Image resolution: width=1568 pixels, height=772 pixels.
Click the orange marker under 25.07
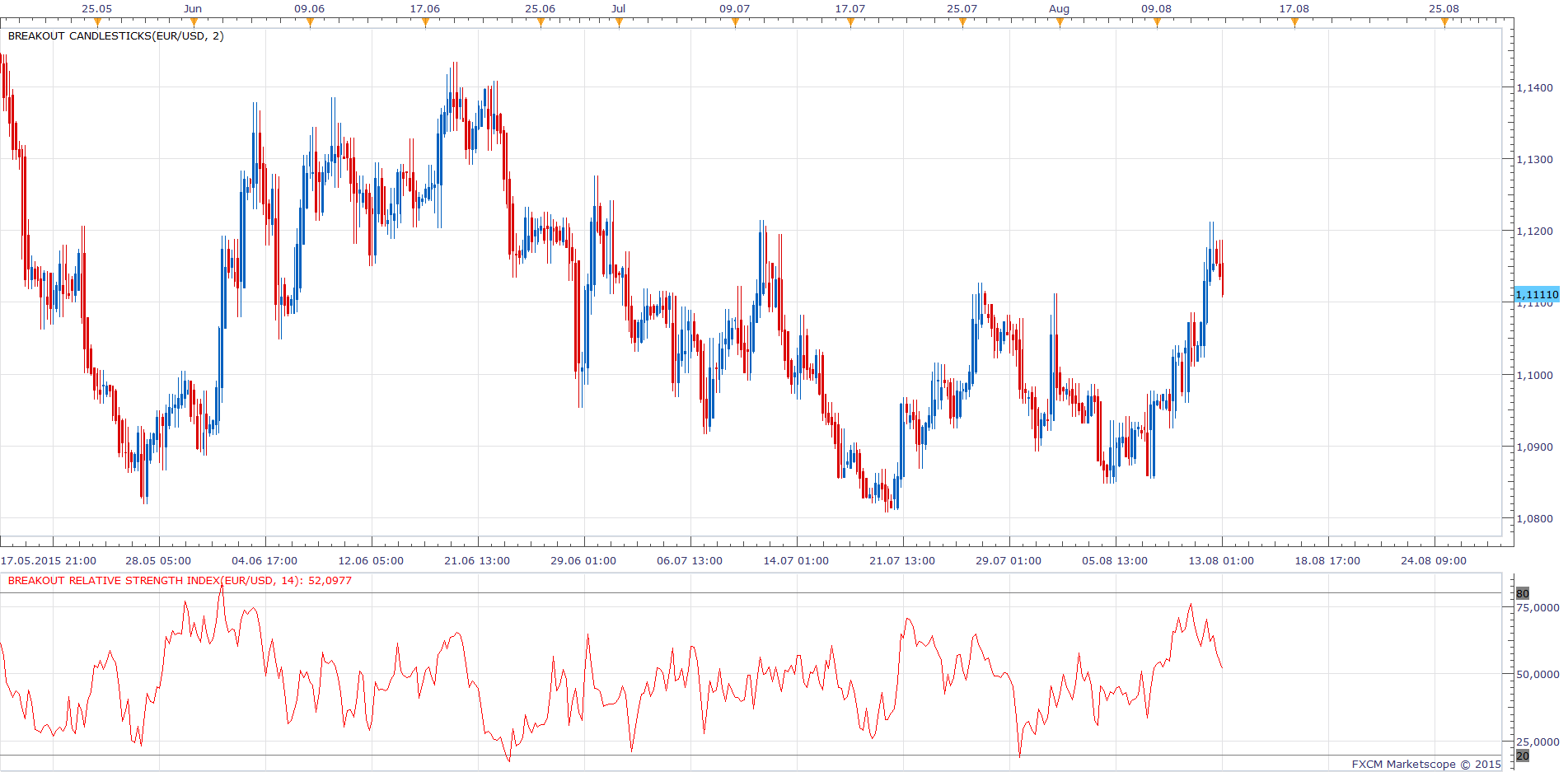pyautogui.click(x=962, y=23)
